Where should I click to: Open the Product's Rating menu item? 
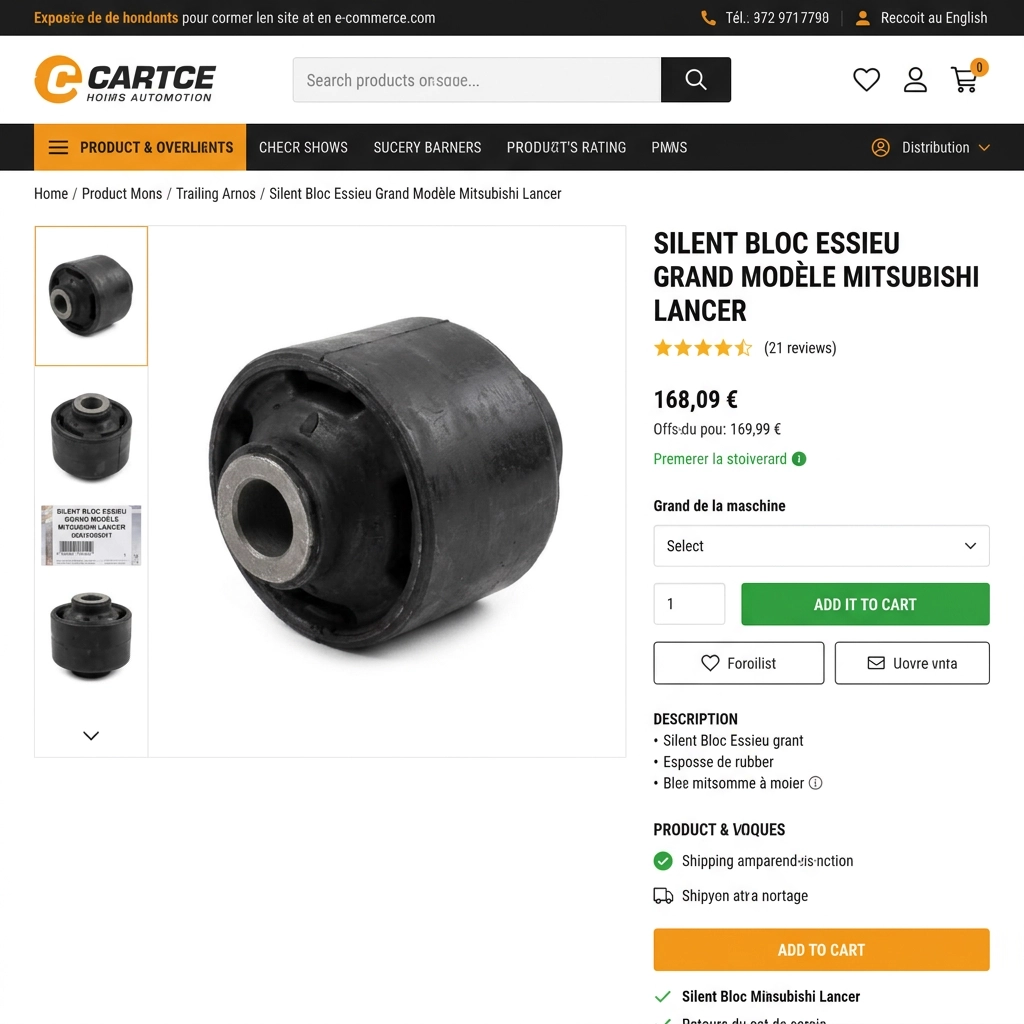click(566, 148)
